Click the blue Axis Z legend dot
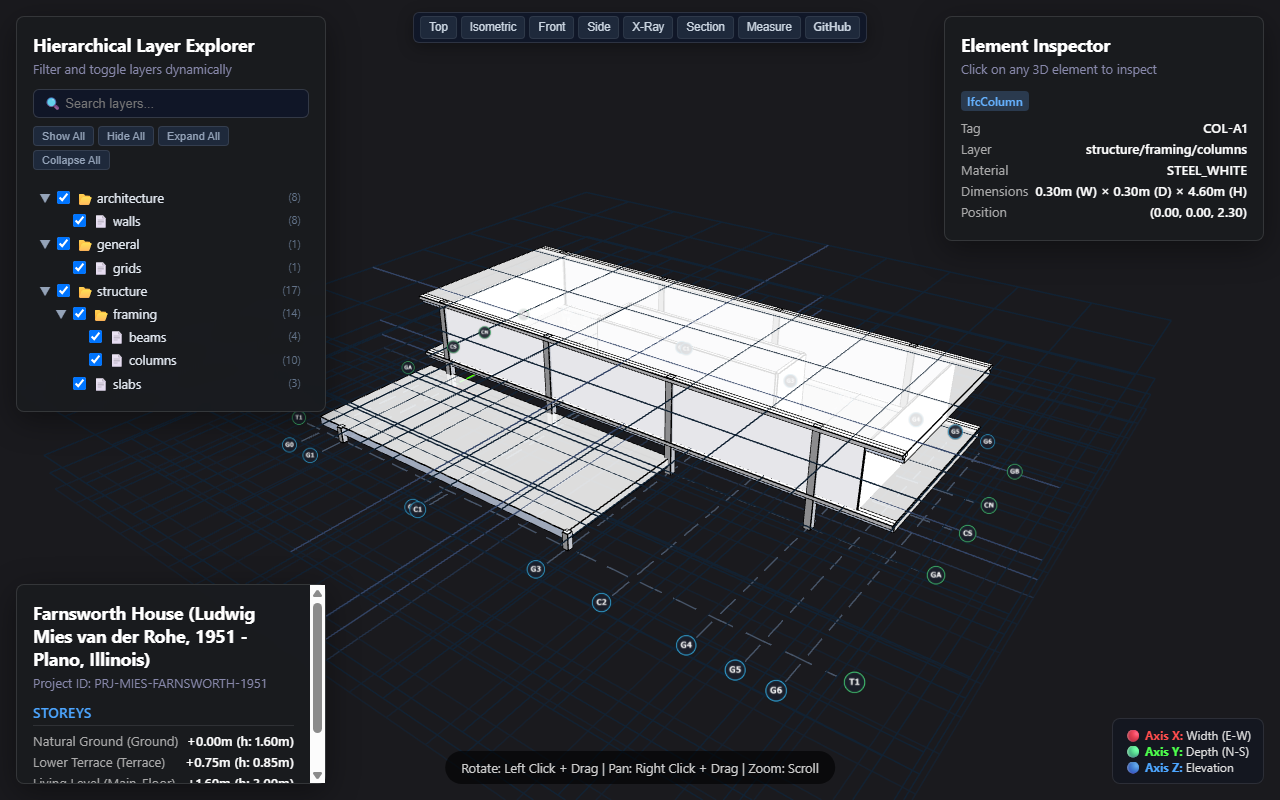This screenshot has height=800, width=1280. click(1133, 768)
